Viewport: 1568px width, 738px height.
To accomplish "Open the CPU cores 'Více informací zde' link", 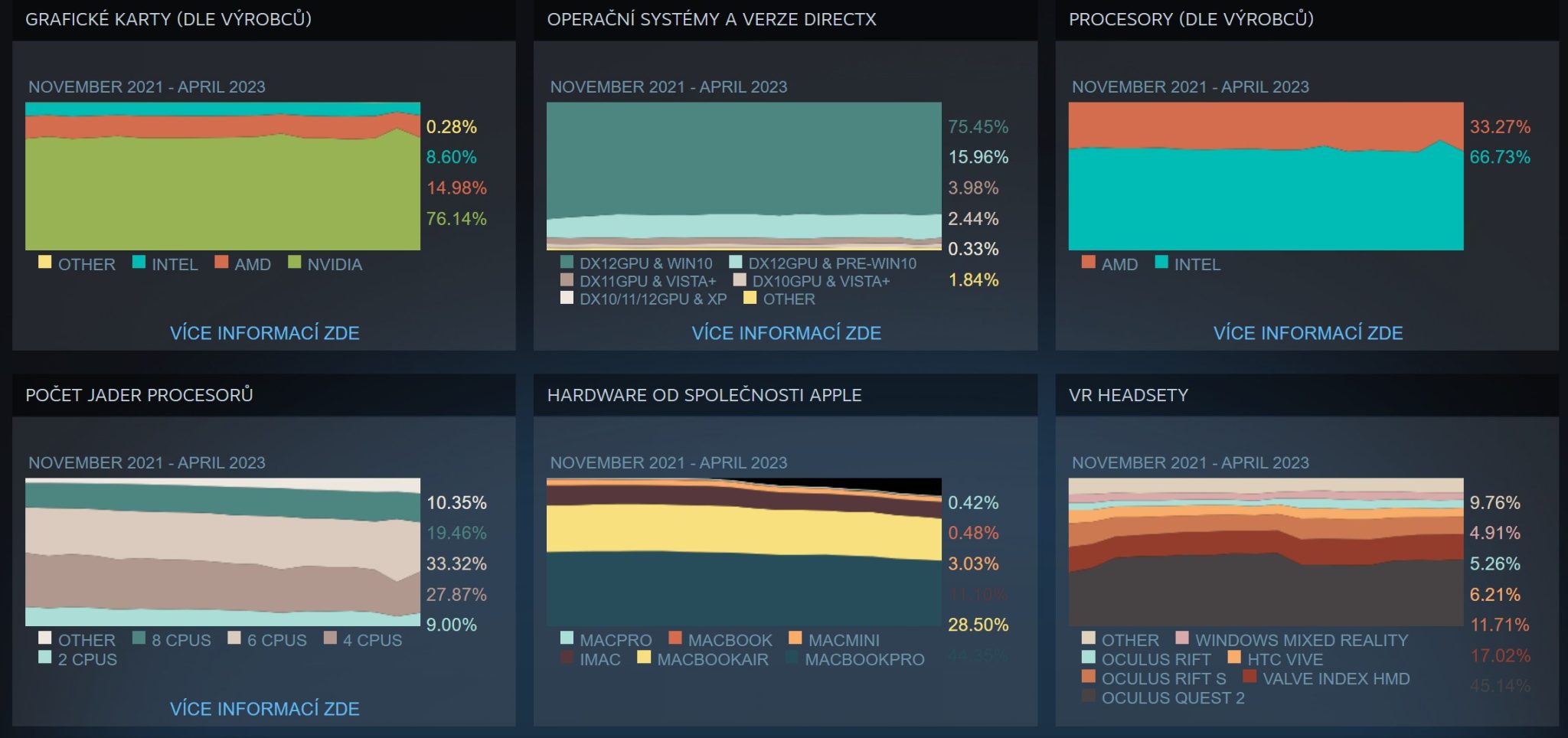I will [x=264, y=709].
